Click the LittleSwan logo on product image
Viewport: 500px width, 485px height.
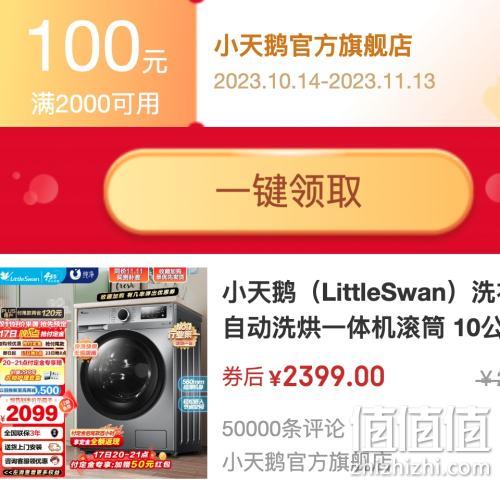[x=21, y=276]
